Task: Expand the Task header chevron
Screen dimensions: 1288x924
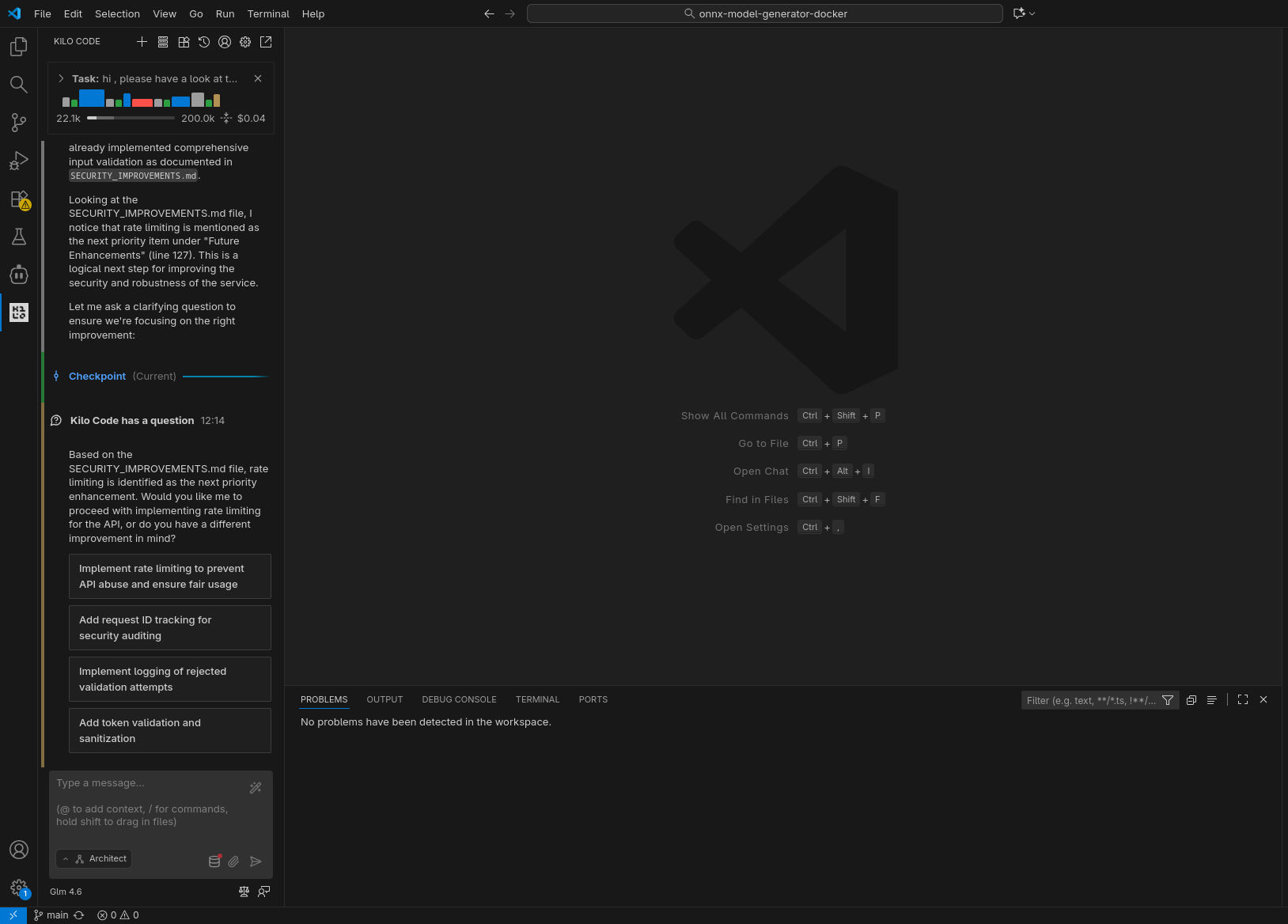Action: click(61, 78)
